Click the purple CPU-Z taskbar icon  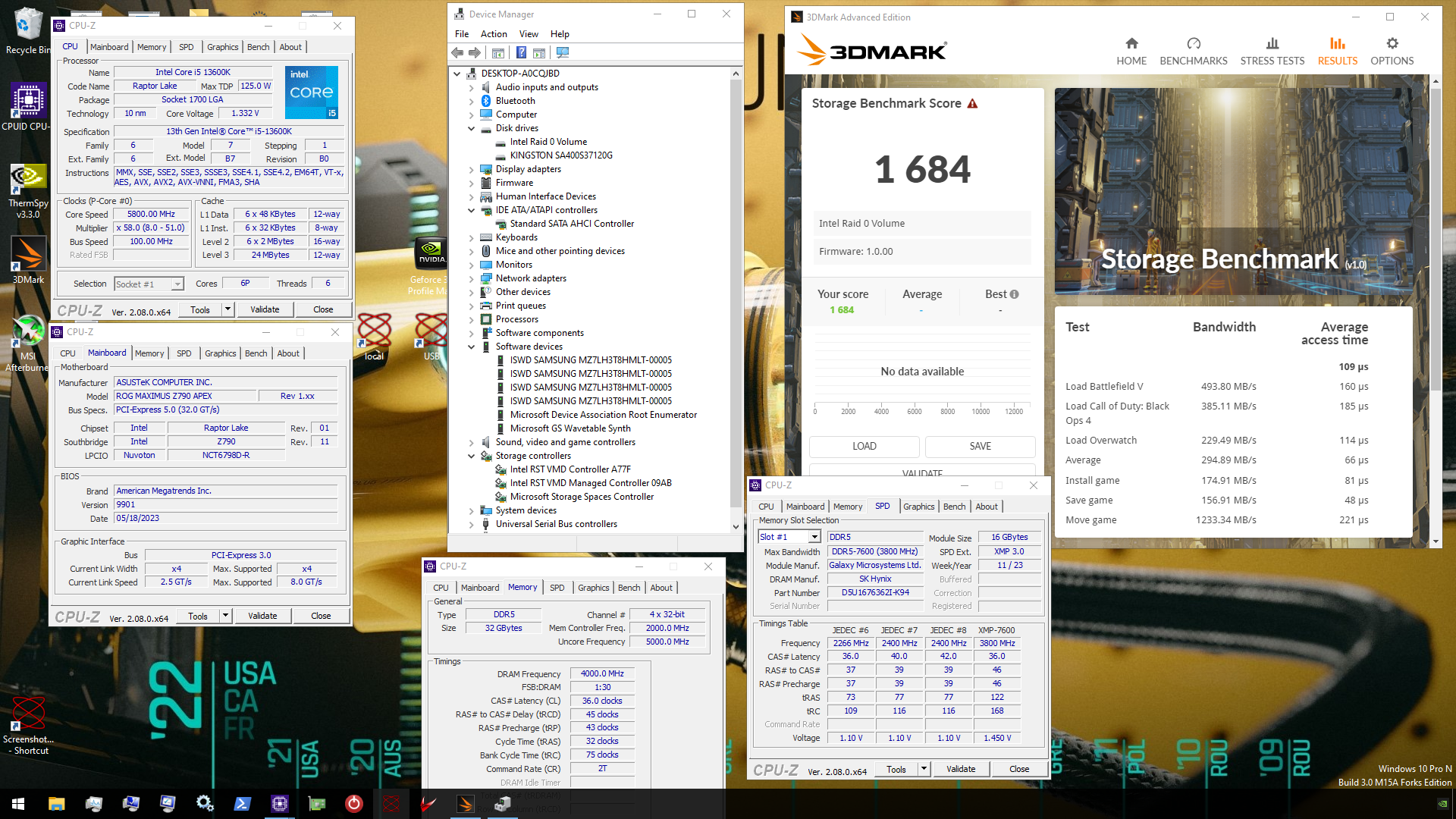(x=279, y=804)
